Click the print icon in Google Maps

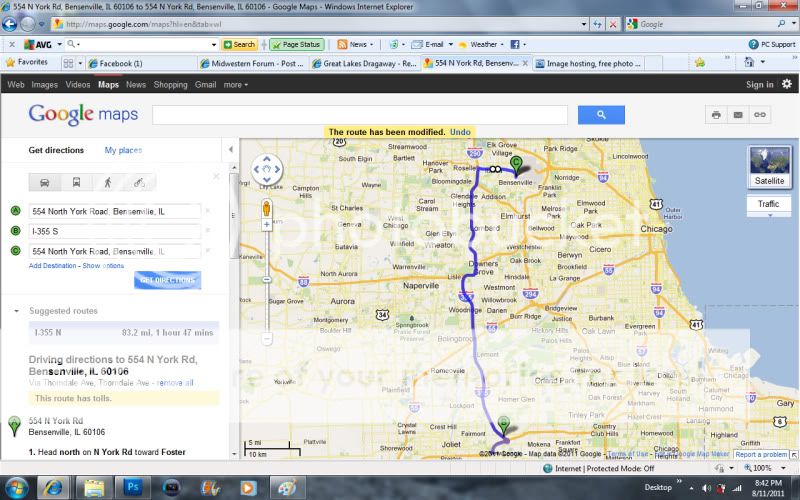point(716,115)
